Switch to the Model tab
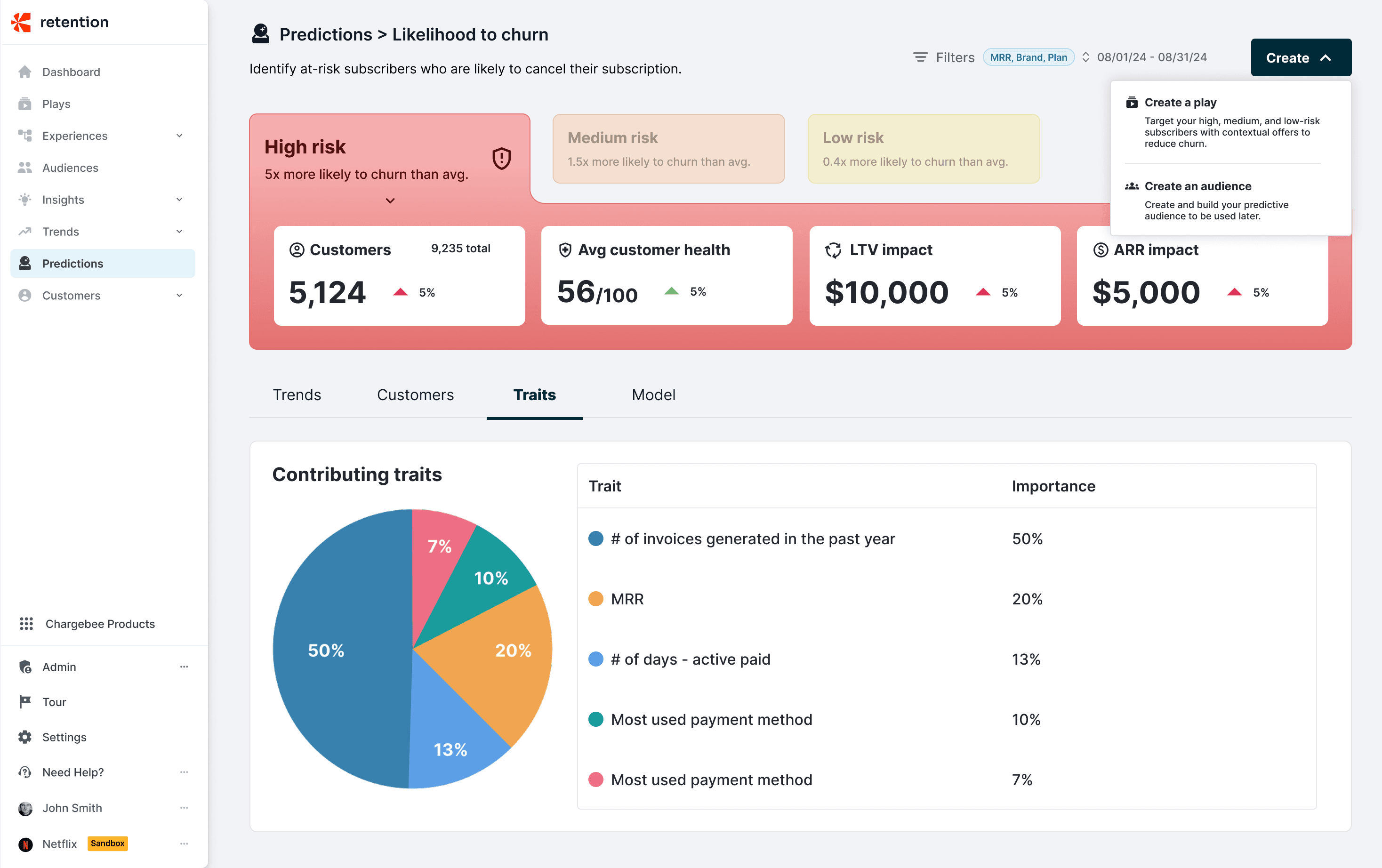This screenshot has height=868, width=1382. (x=653, y=395)
